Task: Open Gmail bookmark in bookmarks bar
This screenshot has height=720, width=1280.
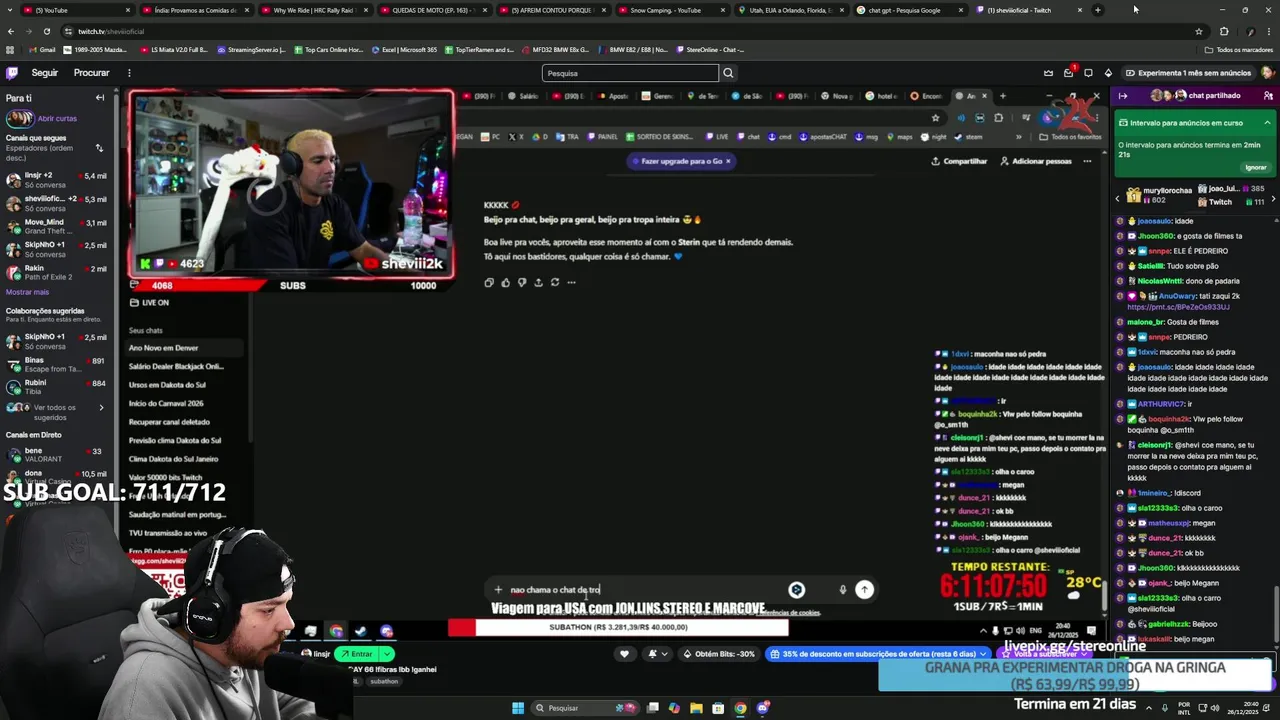Action: click(42, 49)
